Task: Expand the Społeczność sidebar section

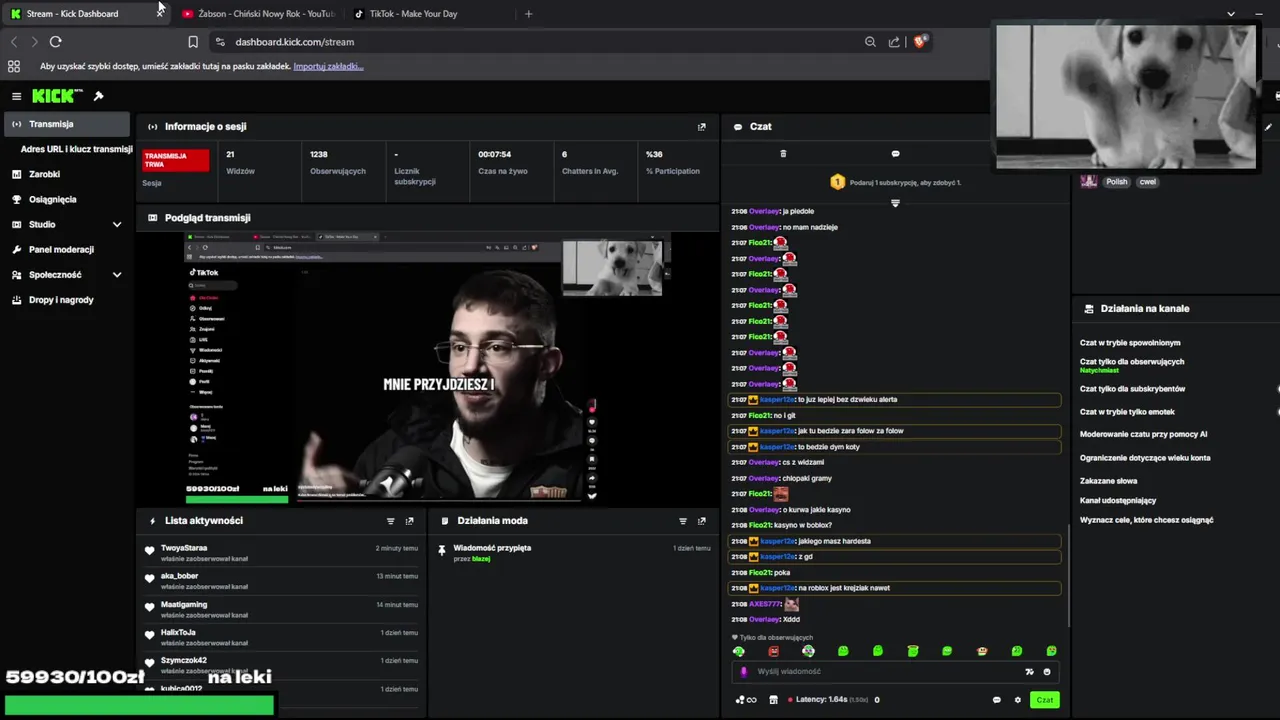Action: (x=117, y=275)
